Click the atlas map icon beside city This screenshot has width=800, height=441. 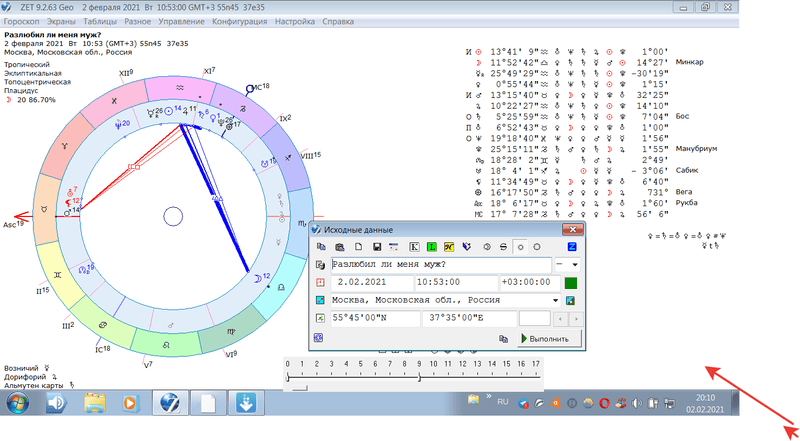(320, 301)
